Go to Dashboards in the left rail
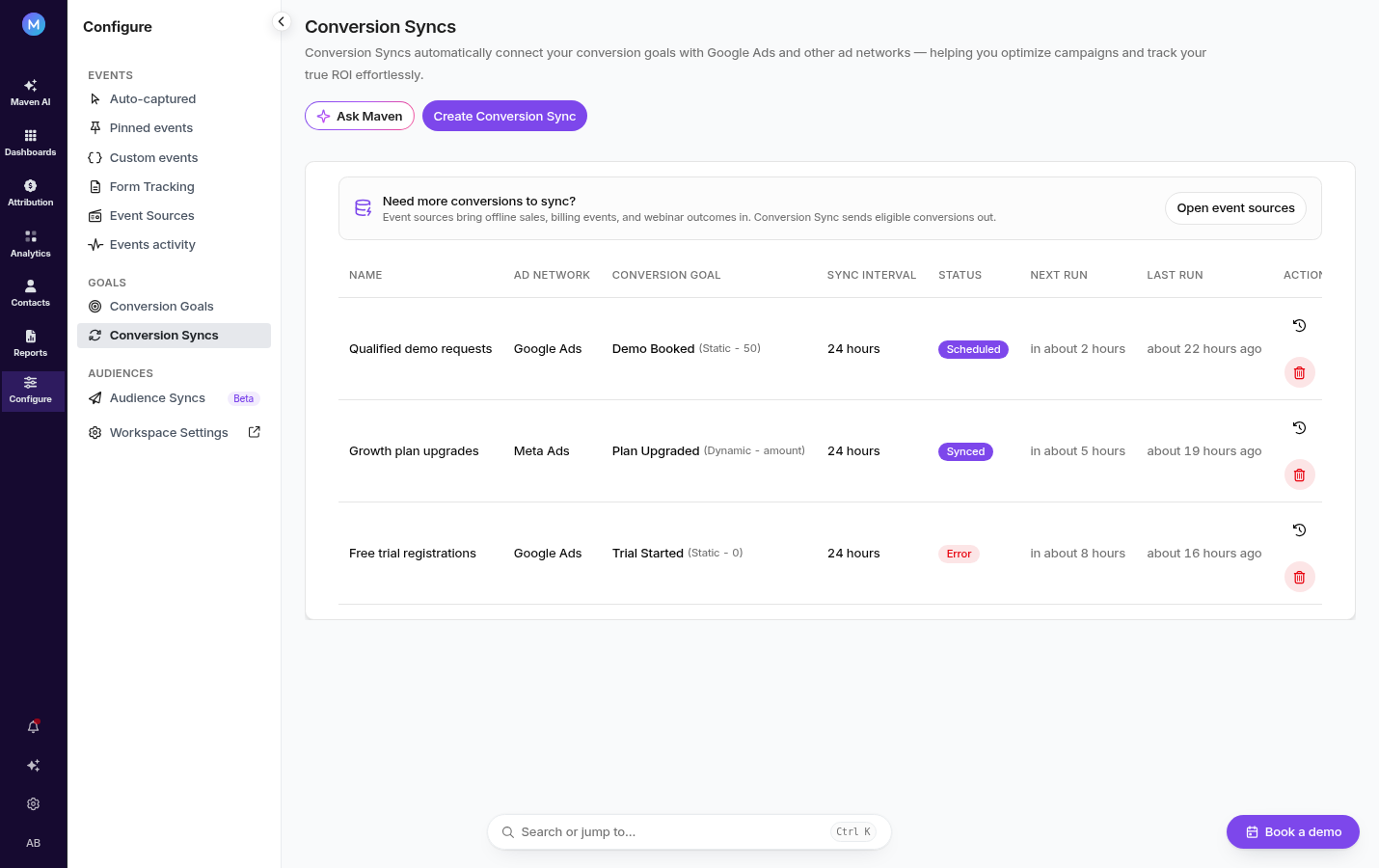 (31, 143)
